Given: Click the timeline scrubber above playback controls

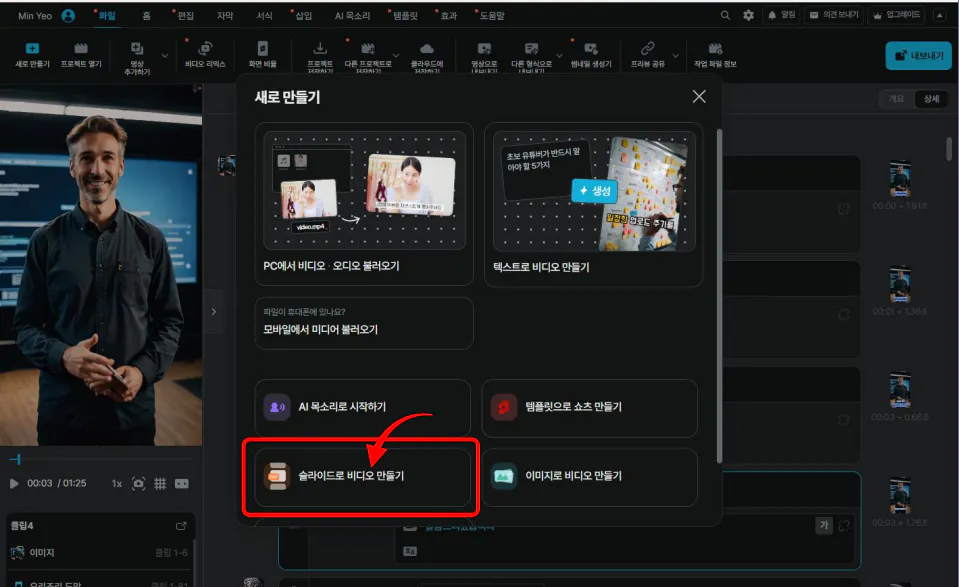Looking at the screenshot, I should (100, 458).
